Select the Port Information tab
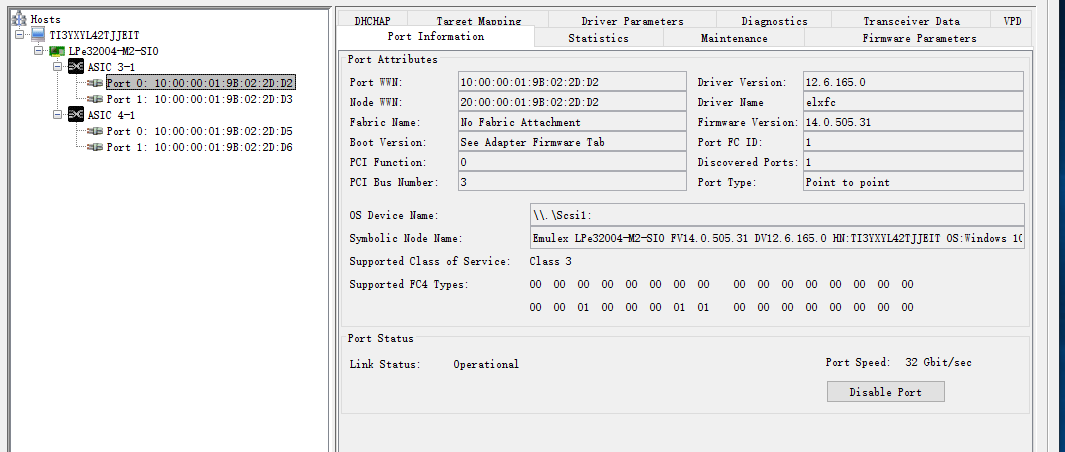 pyautogui.click(x=435, y=37)
